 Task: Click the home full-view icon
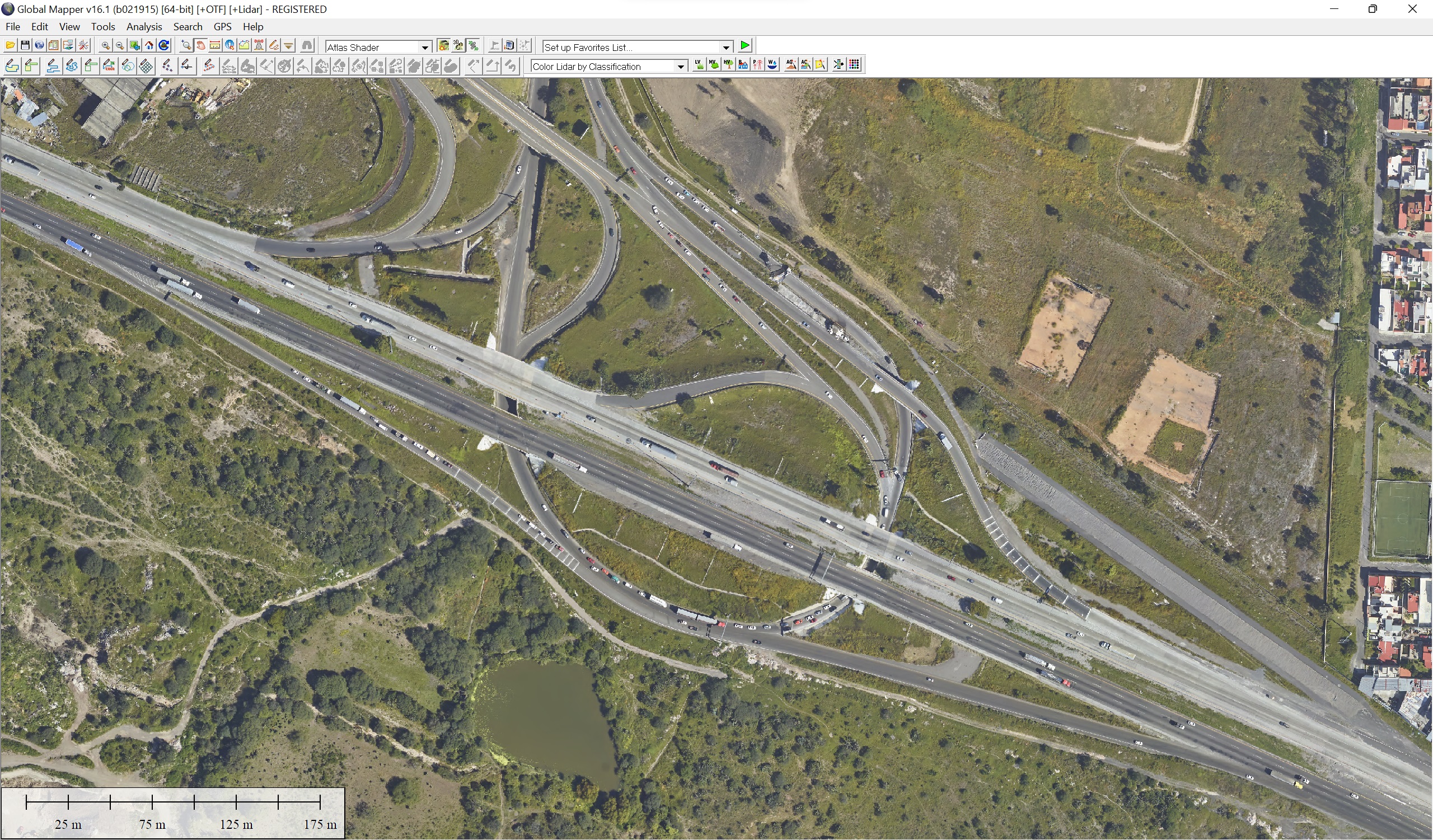[x=149, y=45]
